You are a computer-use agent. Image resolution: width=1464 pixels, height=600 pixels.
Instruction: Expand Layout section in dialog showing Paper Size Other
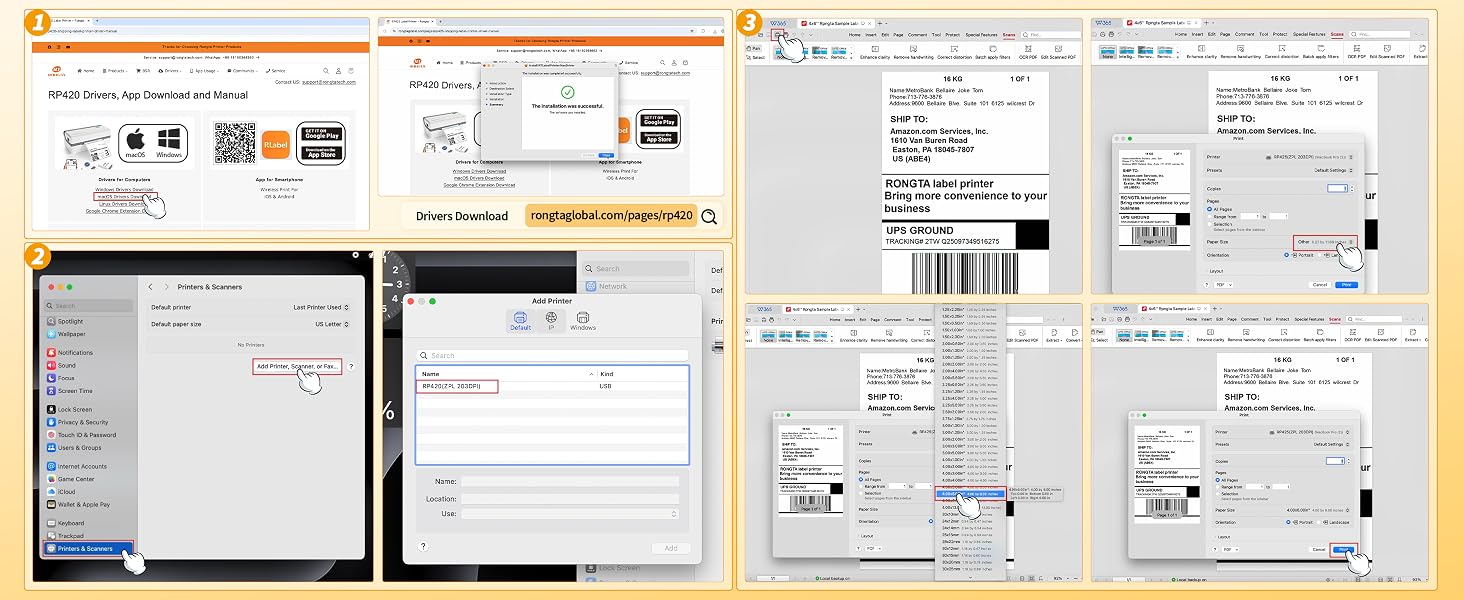(x=1216, y=270)
